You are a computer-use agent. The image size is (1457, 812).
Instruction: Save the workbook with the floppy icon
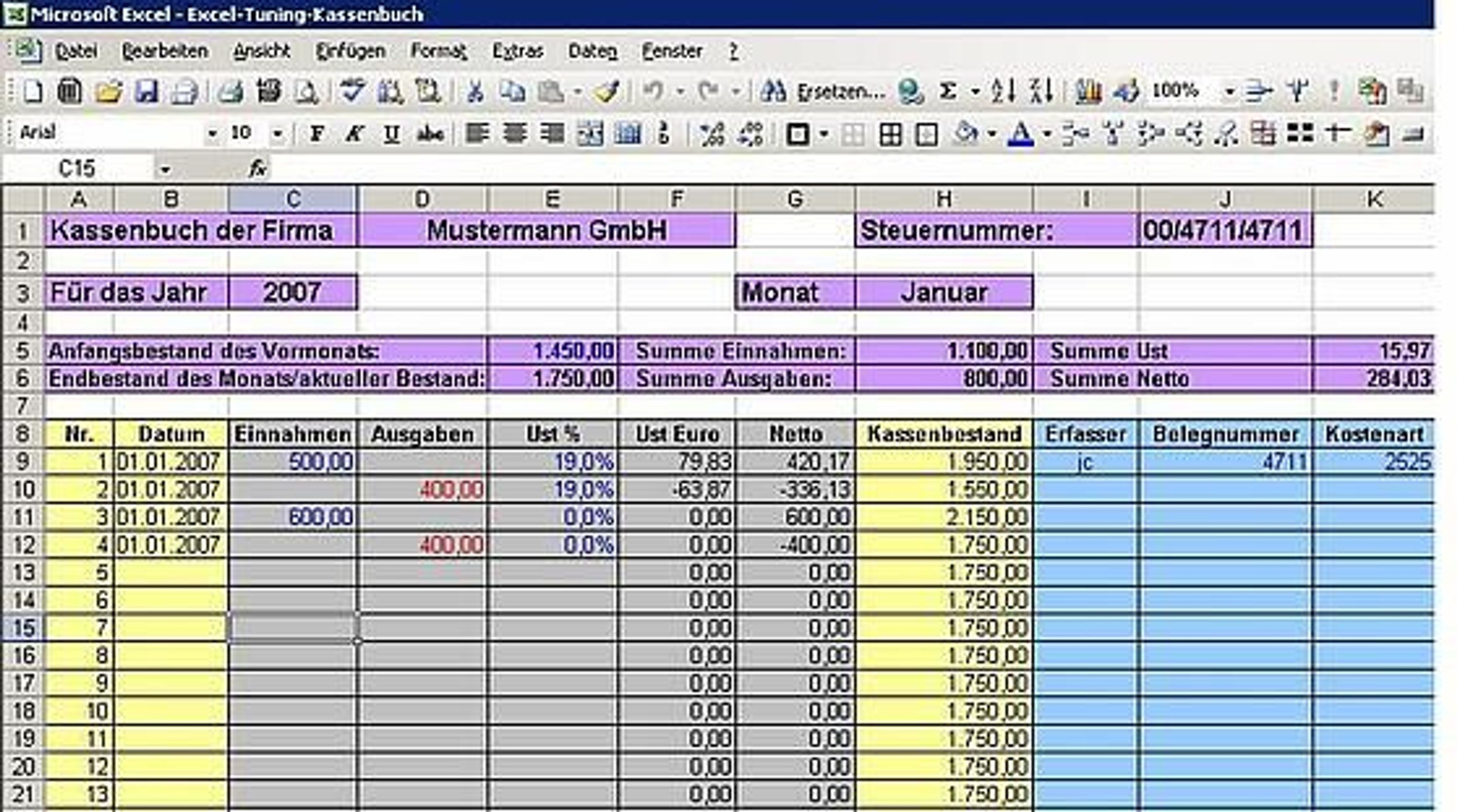pos(147,91)
